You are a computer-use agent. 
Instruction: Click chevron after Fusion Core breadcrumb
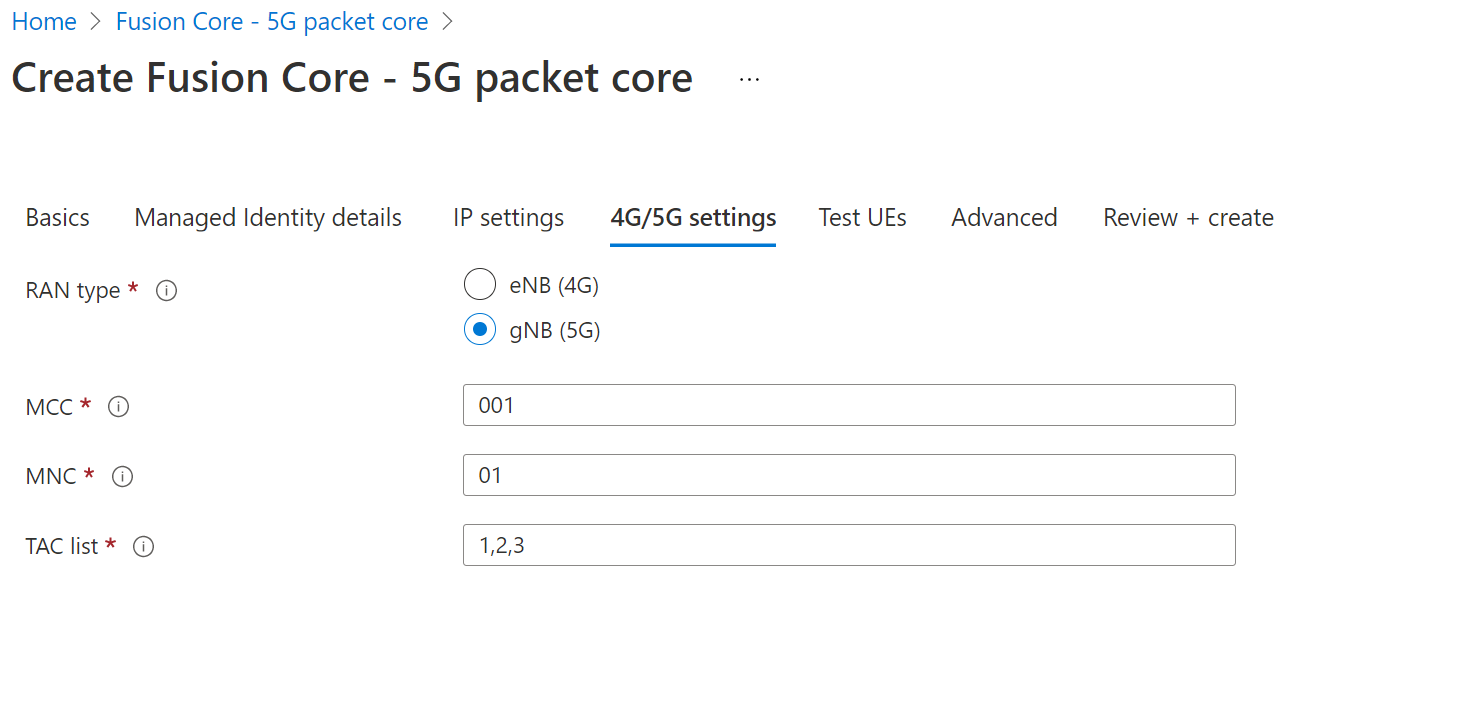coord(447,22)
